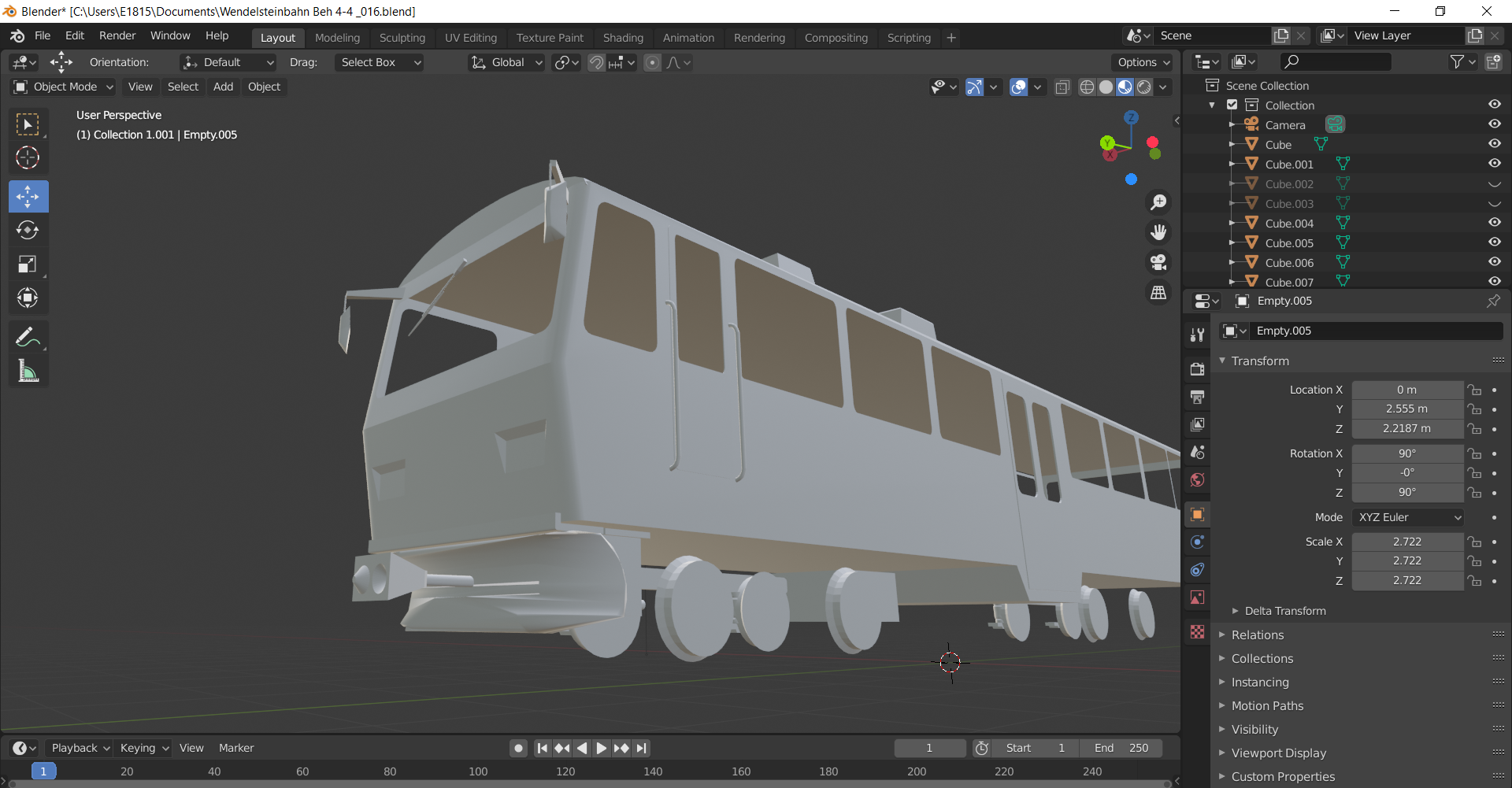Open the Modifiers wrench properties tab
This screenshot has width=1512, height=788.
pyautogui.click(x=1198, y=335)
